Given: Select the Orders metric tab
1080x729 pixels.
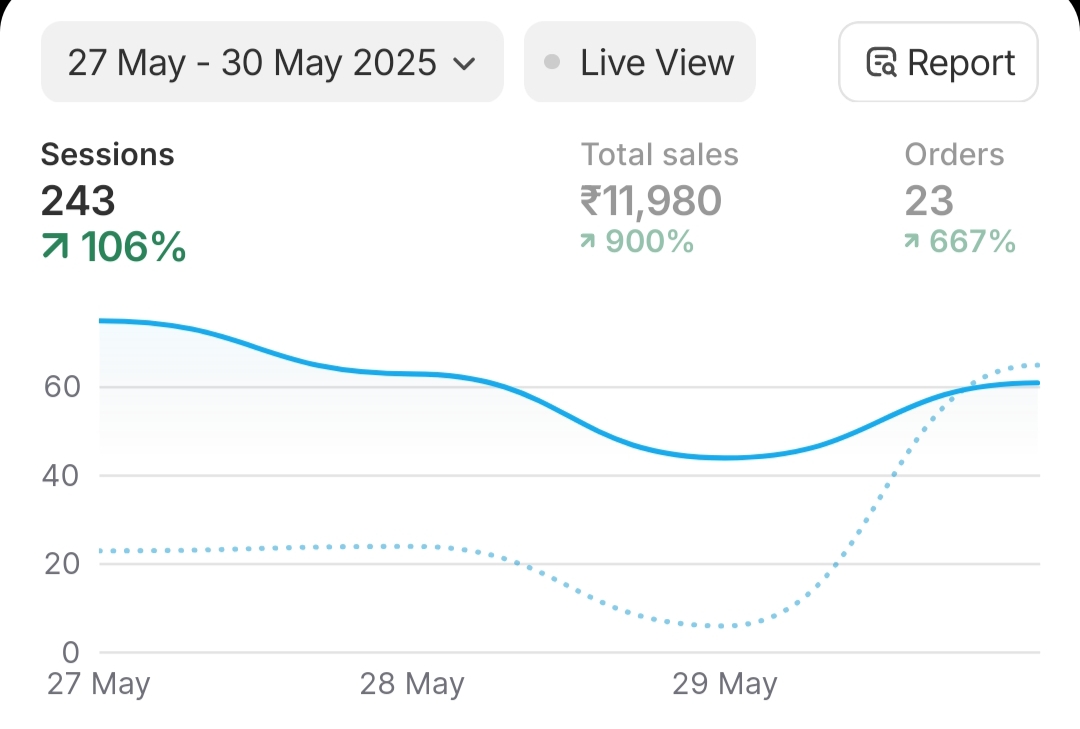Looking at the screenshot, I should pyautogui.click(x=954, y=155).
